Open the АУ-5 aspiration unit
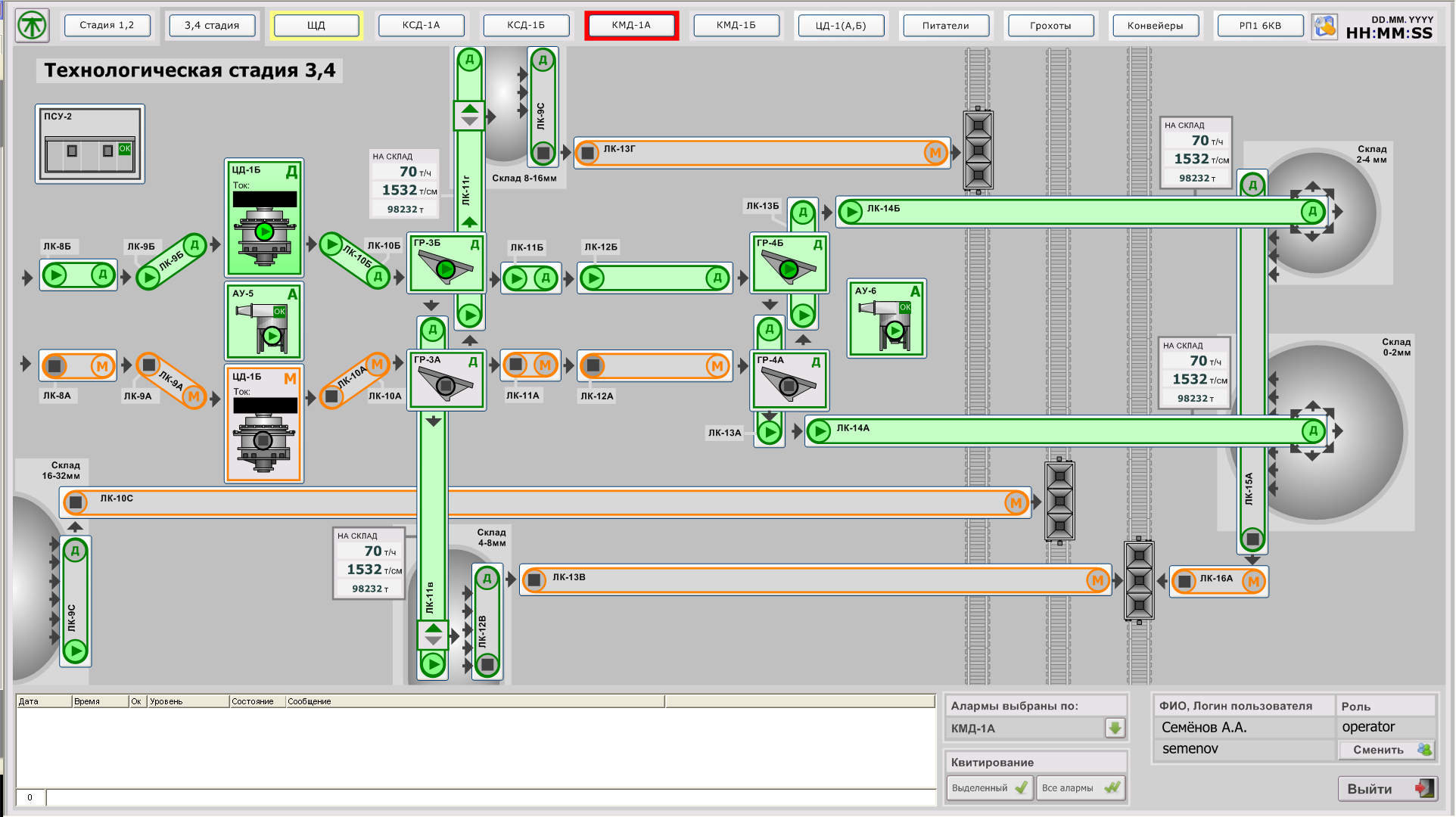This screenshot has width=1456, height=817. click(264, 321)
